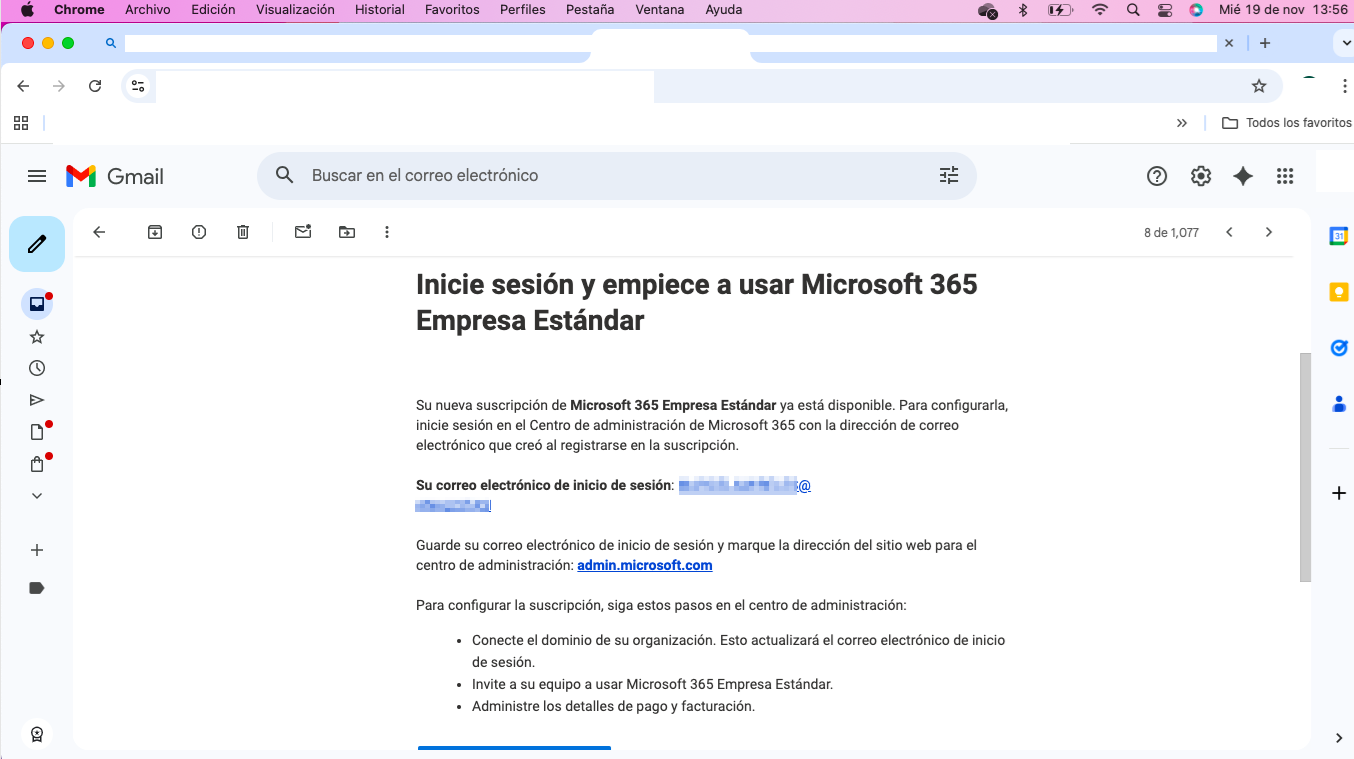The height and width of the screenshot is (759, 1354).
Task: Open the admin.microsoft.com link
Action: pos(645,565)
